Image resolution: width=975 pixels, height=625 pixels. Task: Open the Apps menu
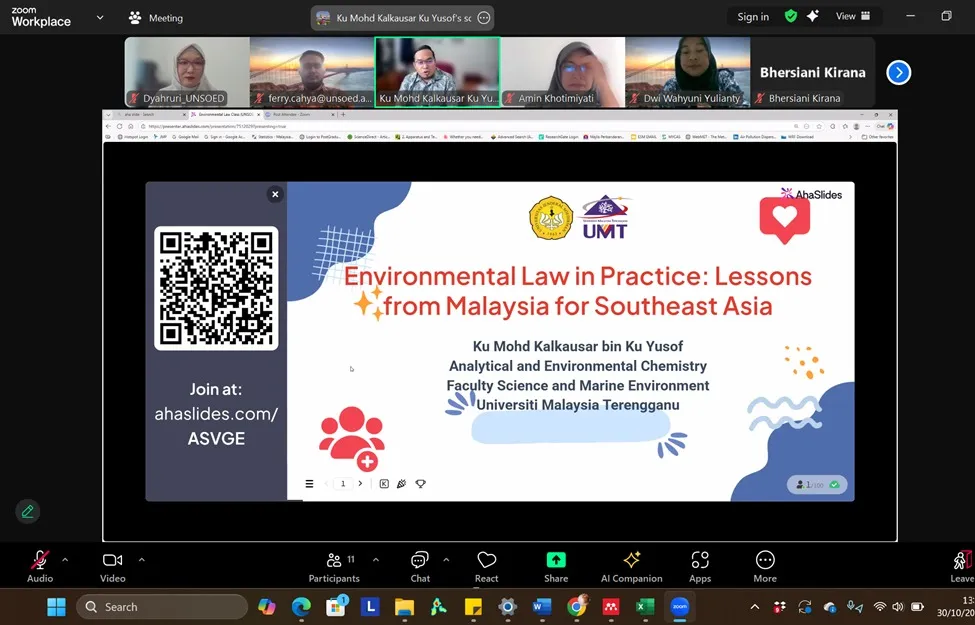tap(700, 565)
